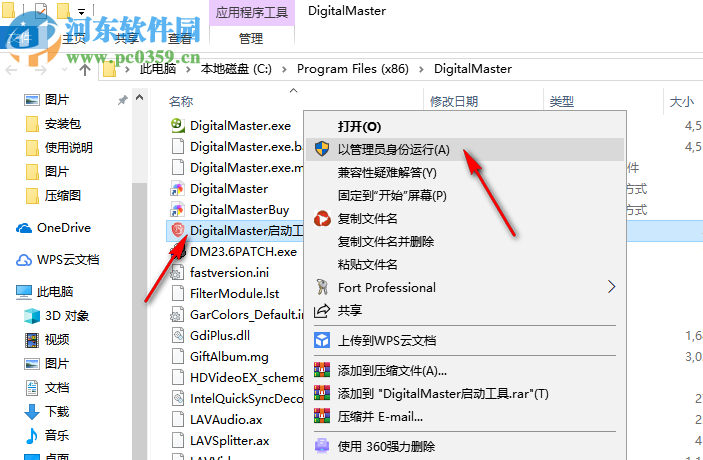Viewport: 703px width, 460px height.
Task: Click the Up one level arrow button
Action: (x=85, y=69)
